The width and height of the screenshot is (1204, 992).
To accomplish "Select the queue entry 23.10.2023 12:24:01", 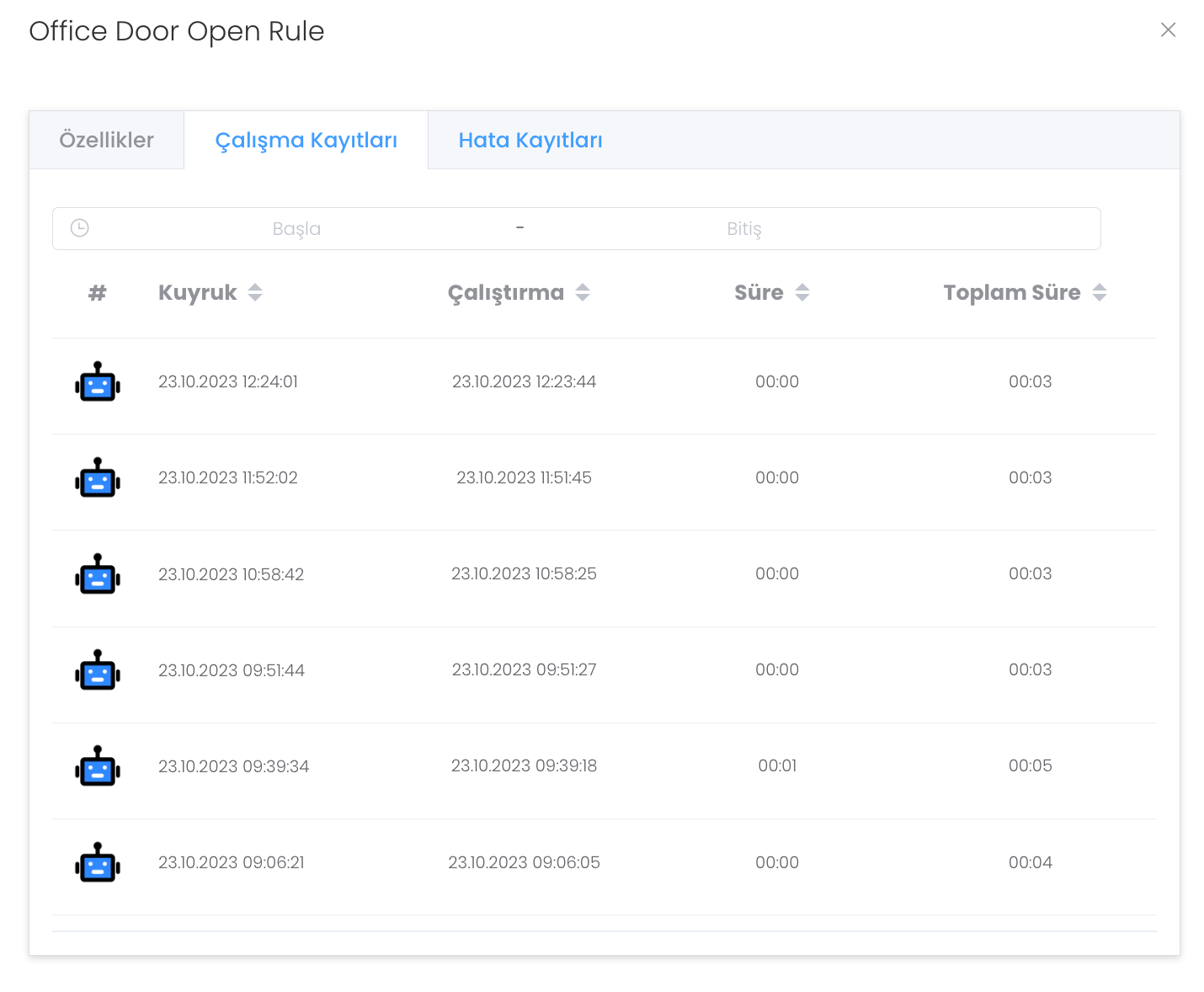I will pos(228,382).
